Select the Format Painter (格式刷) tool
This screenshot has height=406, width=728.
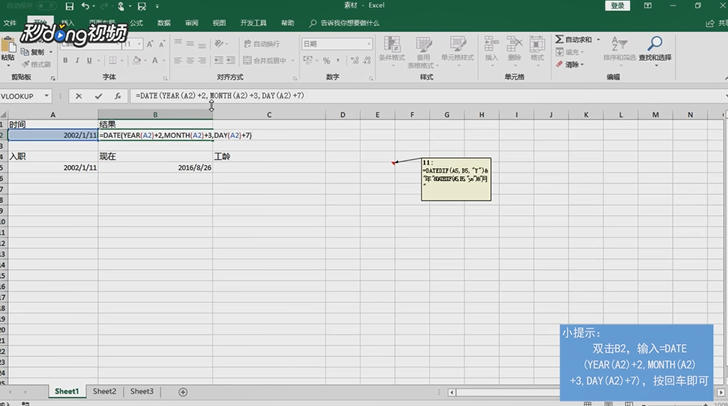click(x=35, y=64)
